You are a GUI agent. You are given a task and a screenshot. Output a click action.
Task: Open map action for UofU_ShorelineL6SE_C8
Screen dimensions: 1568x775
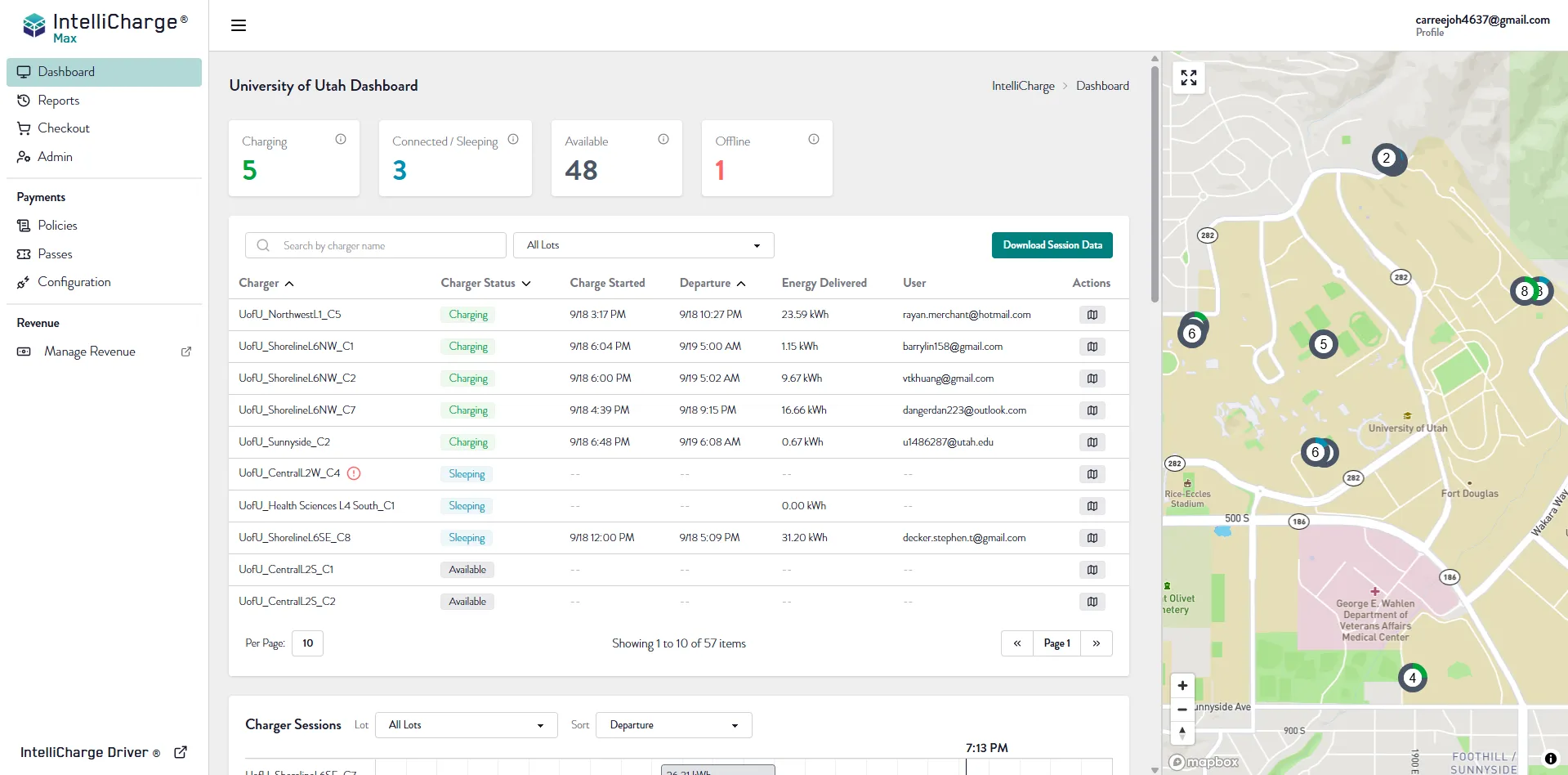[1092, 538]
